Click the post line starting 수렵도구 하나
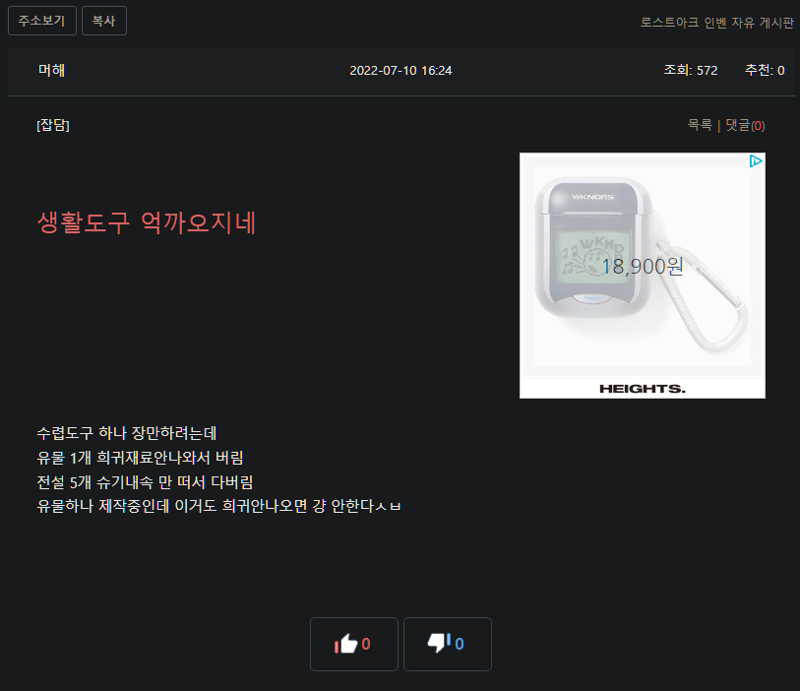 pyautogui.click(x=127, y=433)
